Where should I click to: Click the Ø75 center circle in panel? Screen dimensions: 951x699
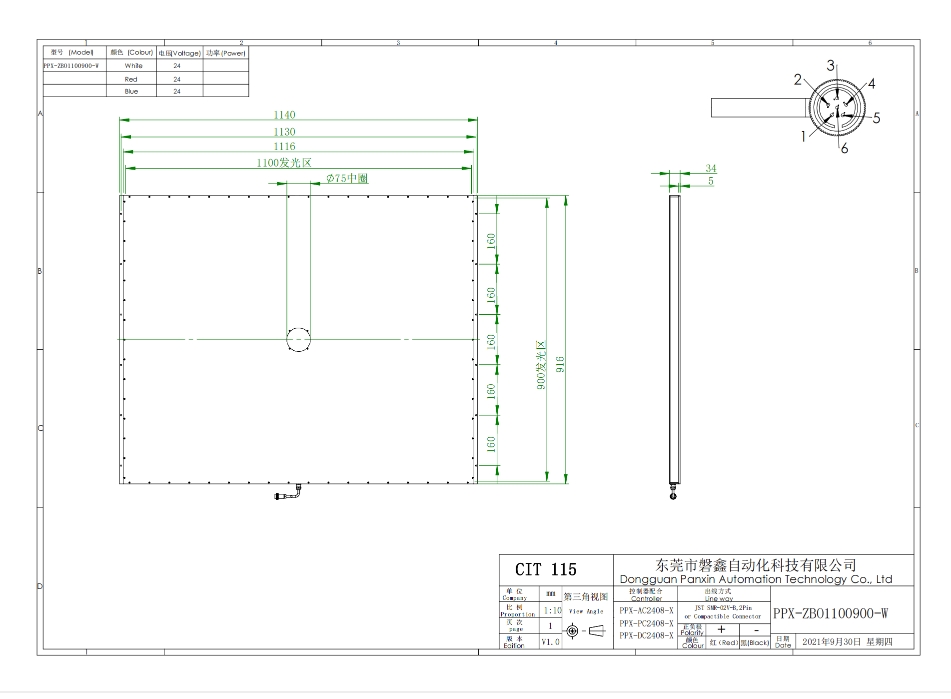point(299,339)
